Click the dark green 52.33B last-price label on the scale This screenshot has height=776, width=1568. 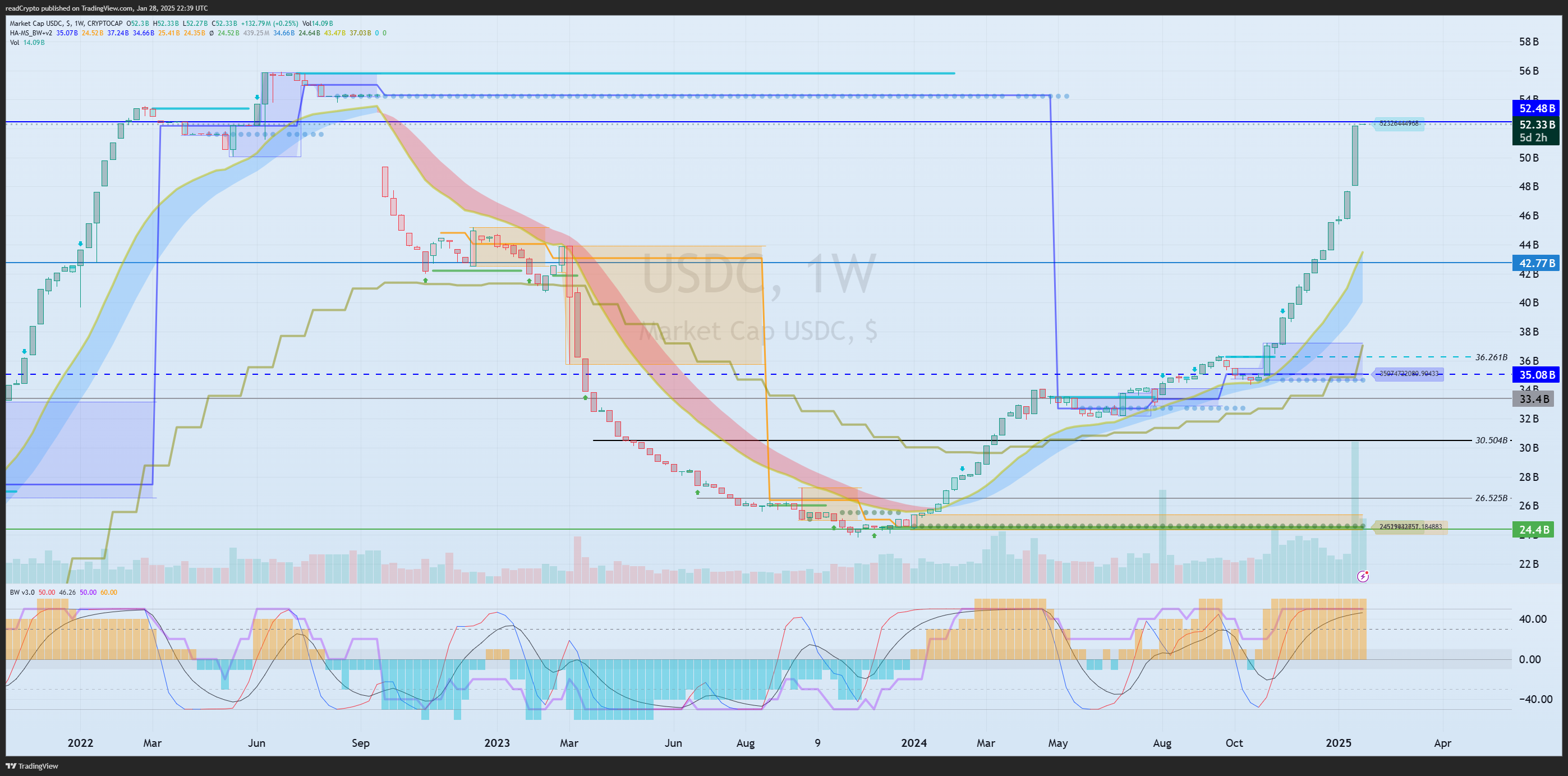(1537, 125)
